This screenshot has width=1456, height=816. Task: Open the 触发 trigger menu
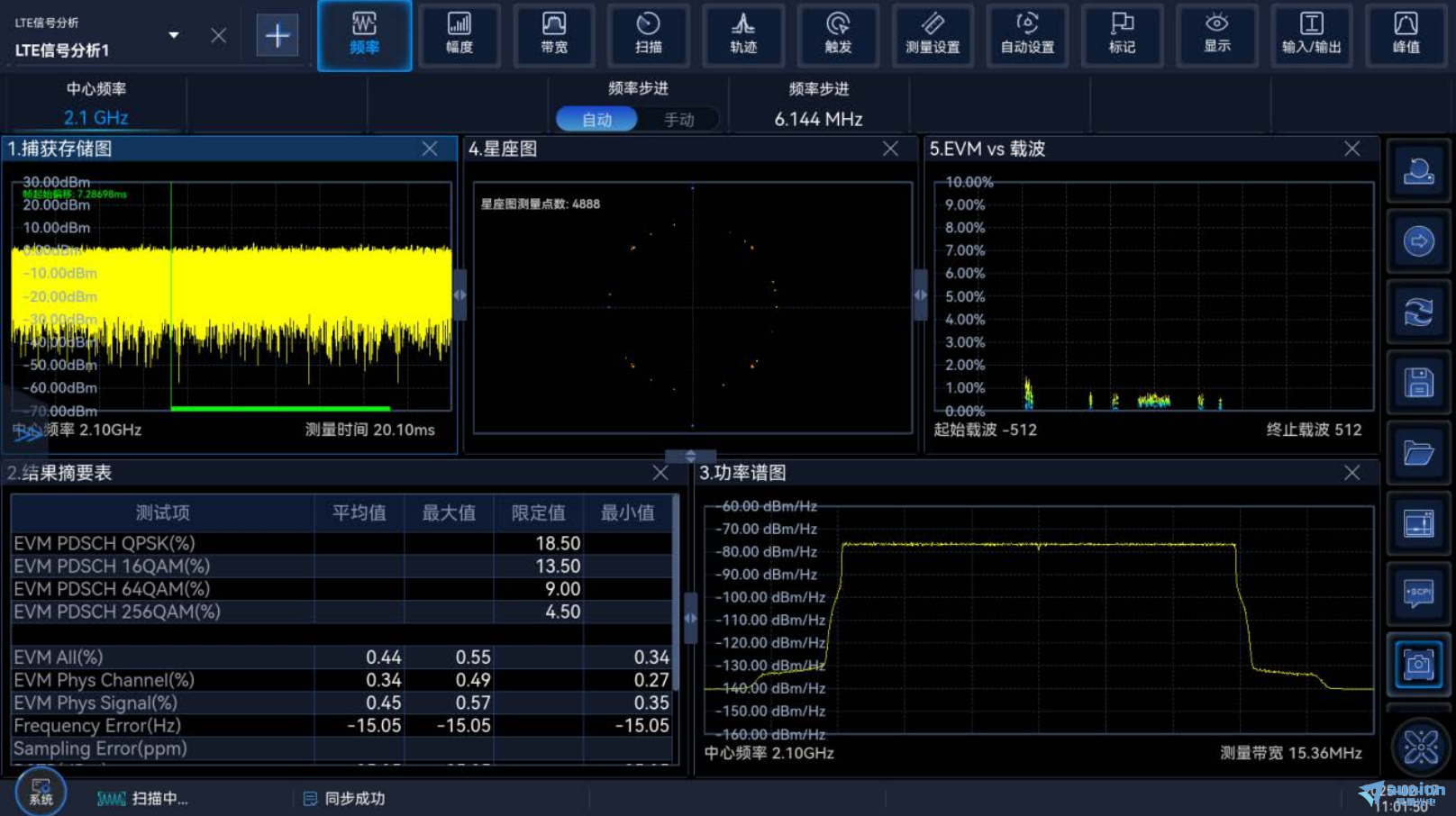point(838,35)
